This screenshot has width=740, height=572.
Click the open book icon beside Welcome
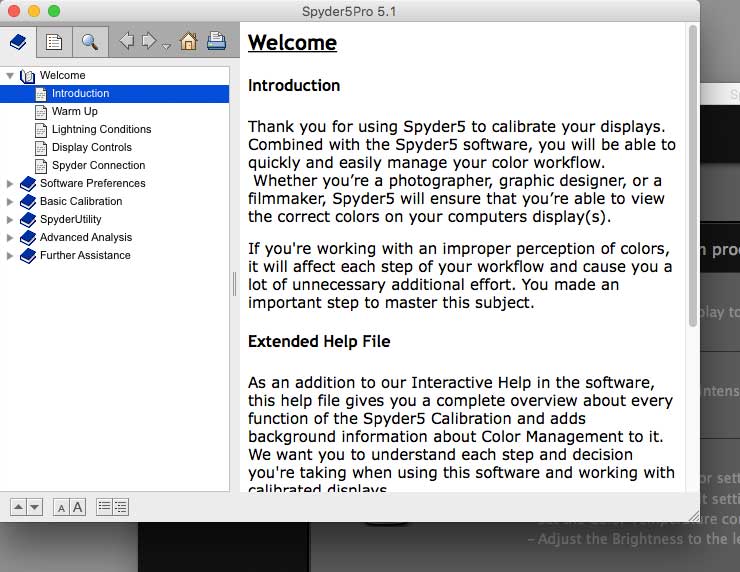(x=27, y=76)
